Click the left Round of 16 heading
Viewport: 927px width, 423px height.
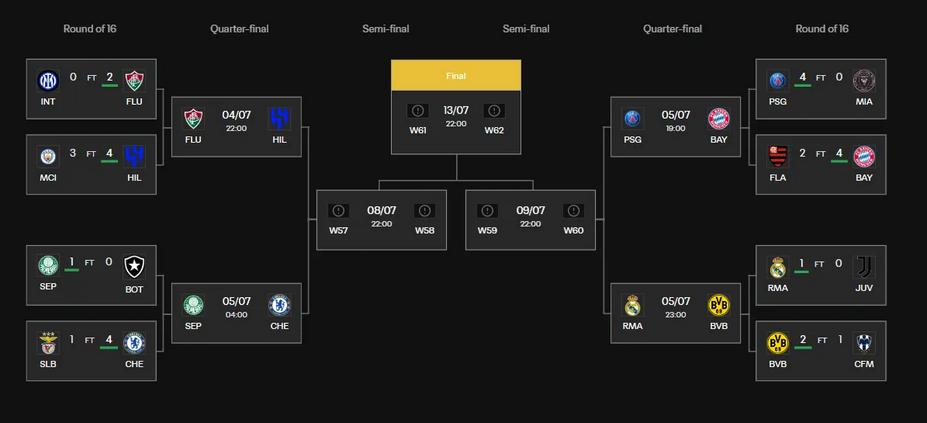[90, 28]
